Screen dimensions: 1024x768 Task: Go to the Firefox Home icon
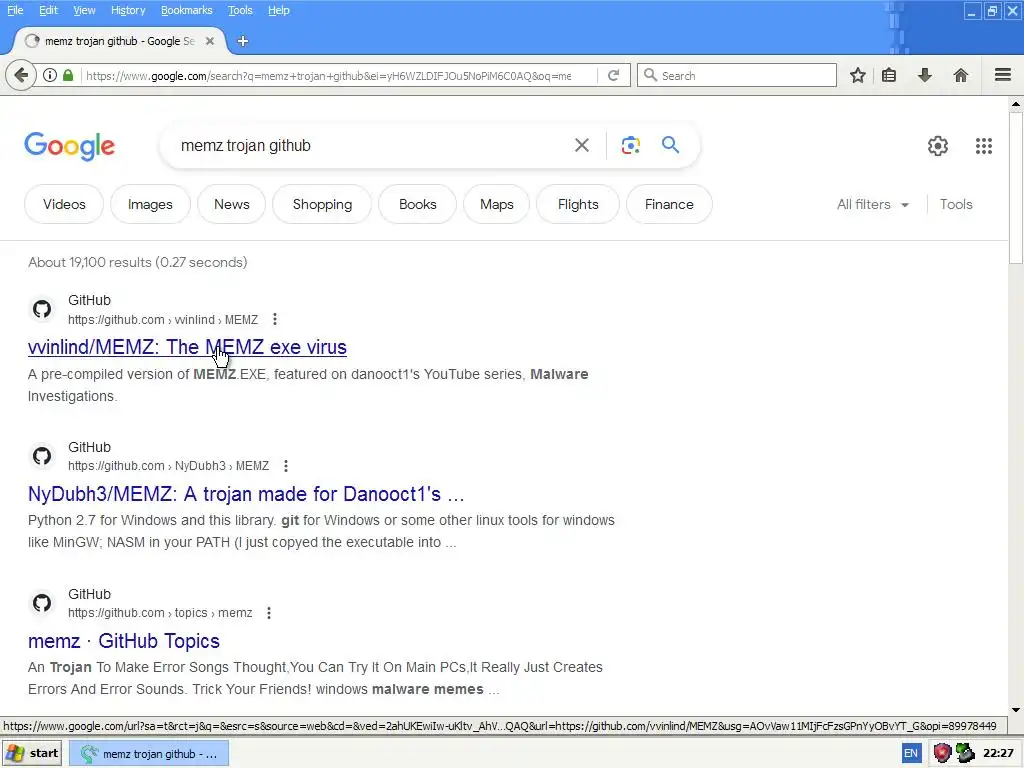click(961, 75)
